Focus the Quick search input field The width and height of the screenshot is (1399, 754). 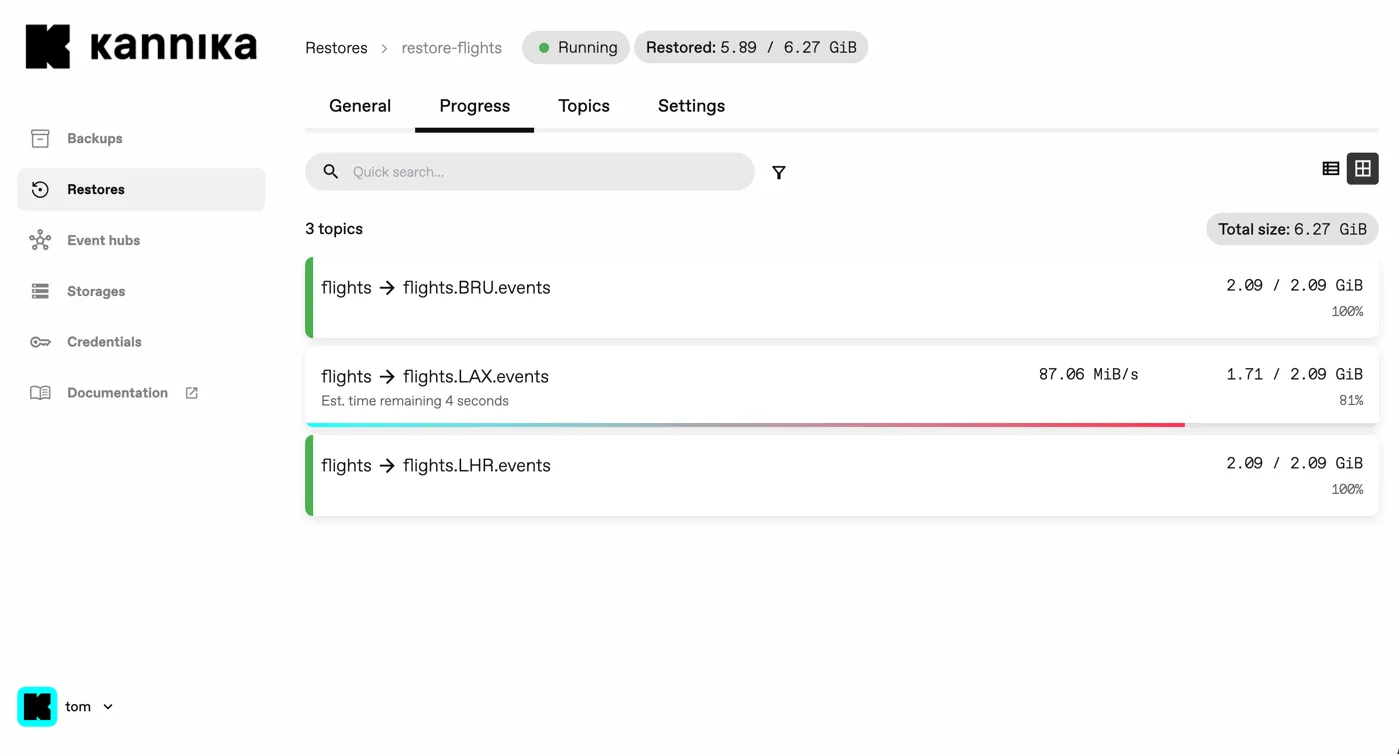point(545,172)
